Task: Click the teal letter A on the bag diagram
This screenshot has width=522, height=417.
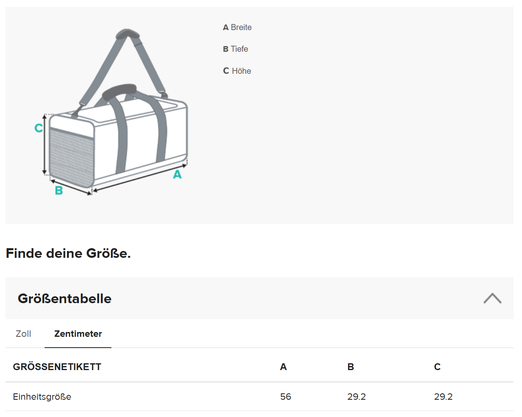Action: tap(177, 174)
